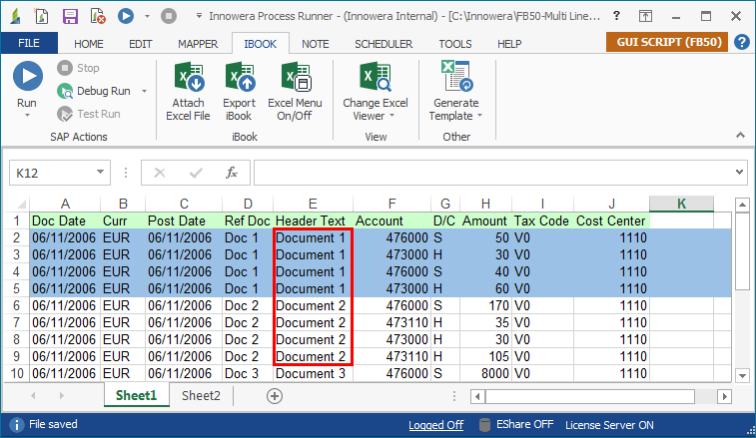Open the Generate Template dropdown

[456, 109]
